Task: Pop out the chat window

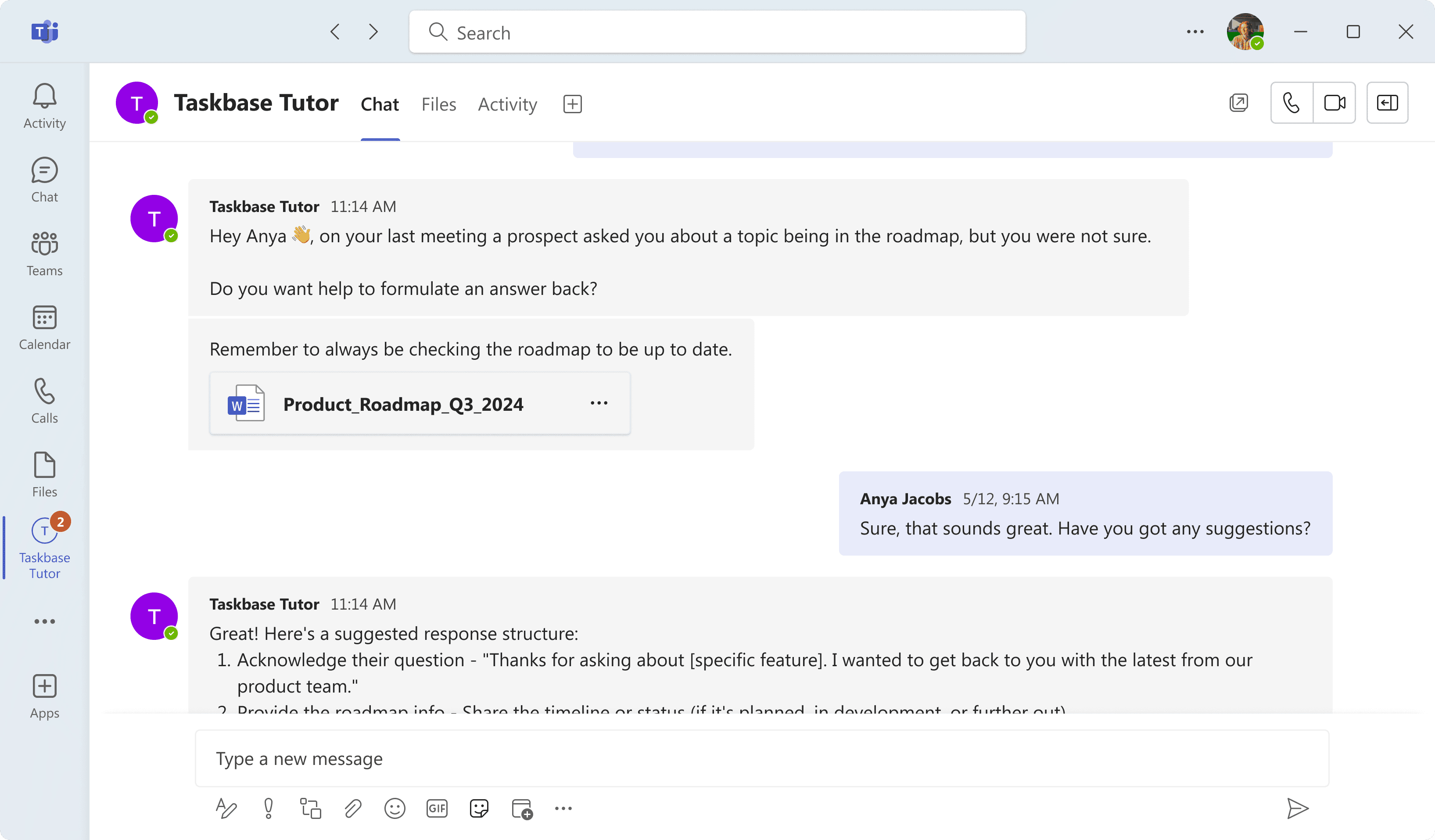Action: pos(1238,103)
